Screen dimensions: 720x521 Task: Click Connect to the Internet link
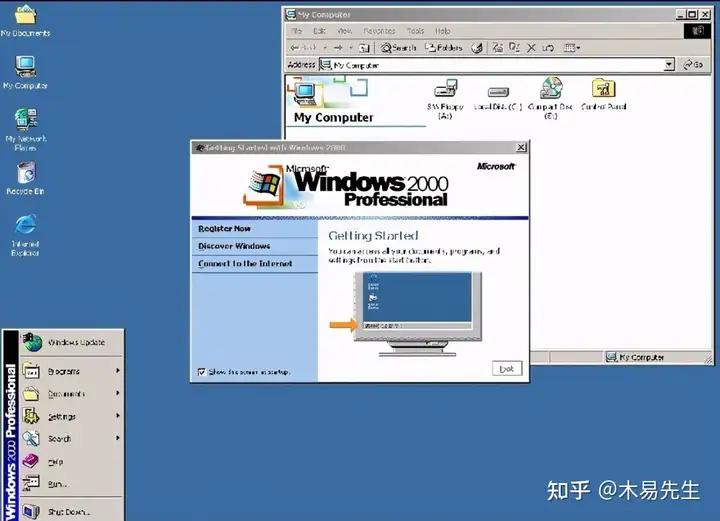(245, 263)
